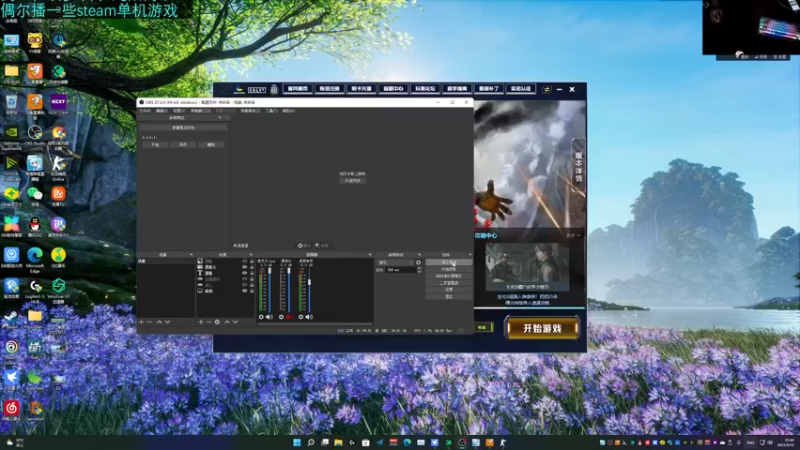The width and height of the screenshot is (800, 450).
Task: Open 玩家论坛 tab in game launcher
Action: [x=425, y=89]
